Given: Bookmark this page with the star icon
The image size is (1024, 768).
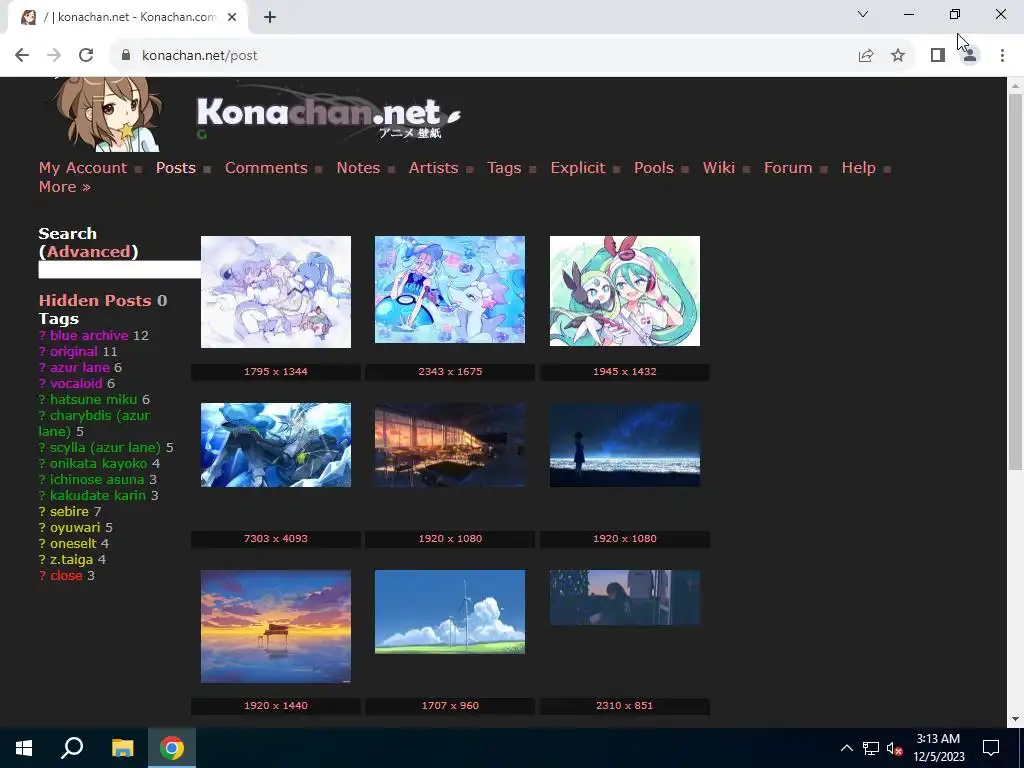Looking at the screenshot, I should point(898,56).
